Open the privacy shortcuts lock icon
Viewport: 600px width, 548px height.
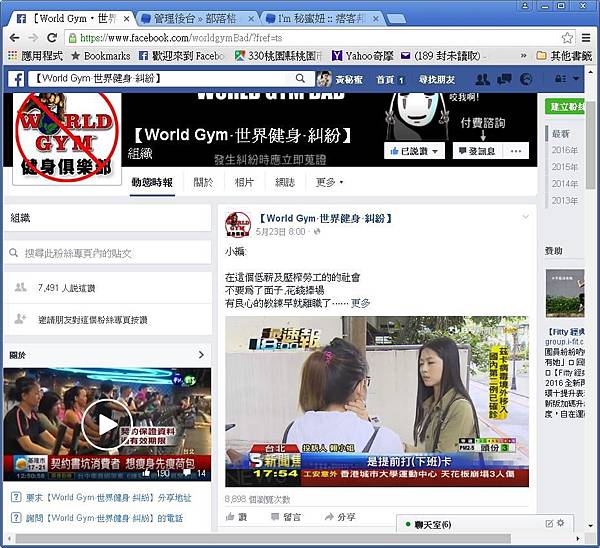[x=560, y=79]
